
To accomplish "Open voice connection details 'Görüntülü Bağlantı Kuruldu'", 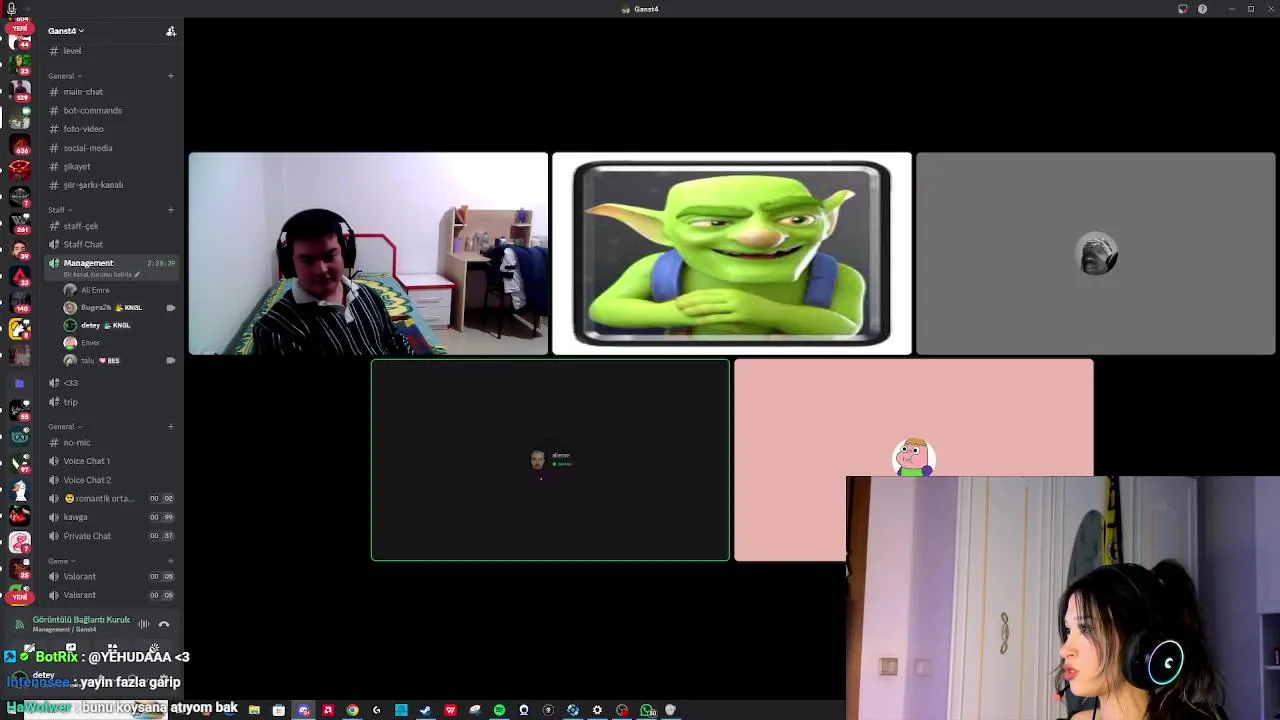I will coord(81,620).
